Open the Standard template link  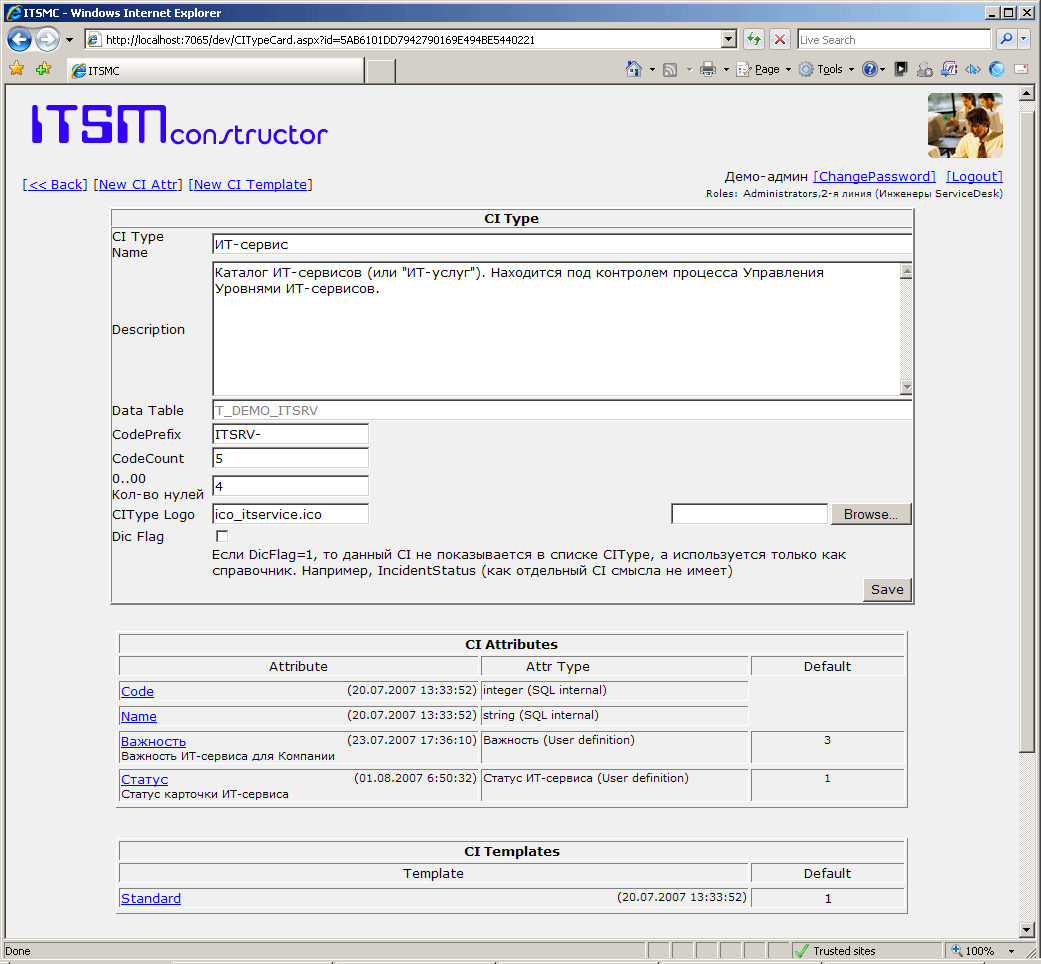click(151, 898)
